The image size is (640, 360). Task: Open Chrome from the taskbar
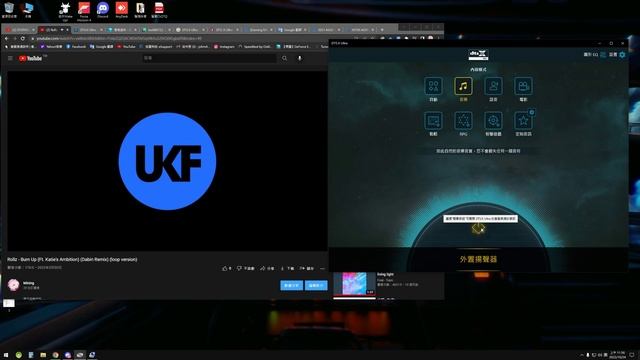55,355
